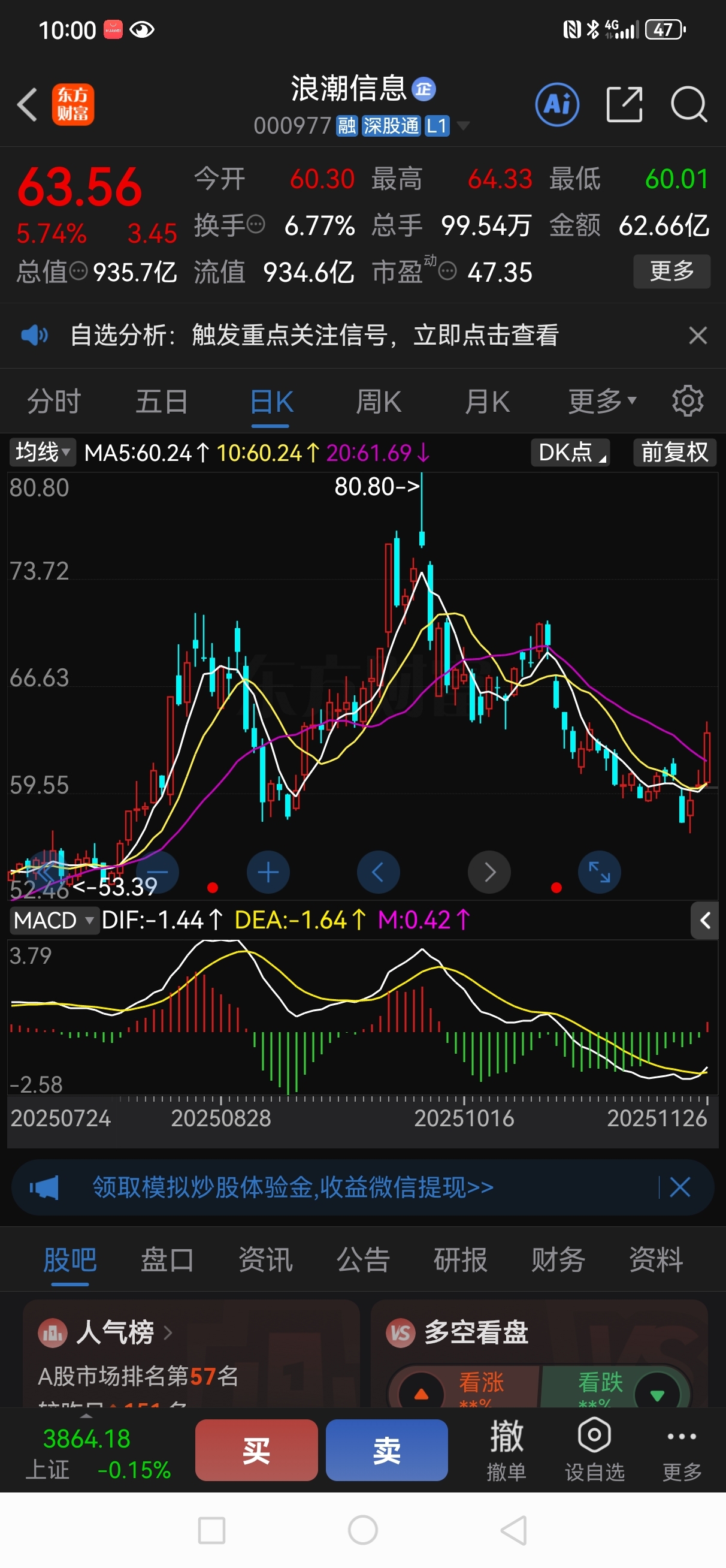Tap the red 买 buy button
This screenshot has width=726, height=1568.
256,1451
